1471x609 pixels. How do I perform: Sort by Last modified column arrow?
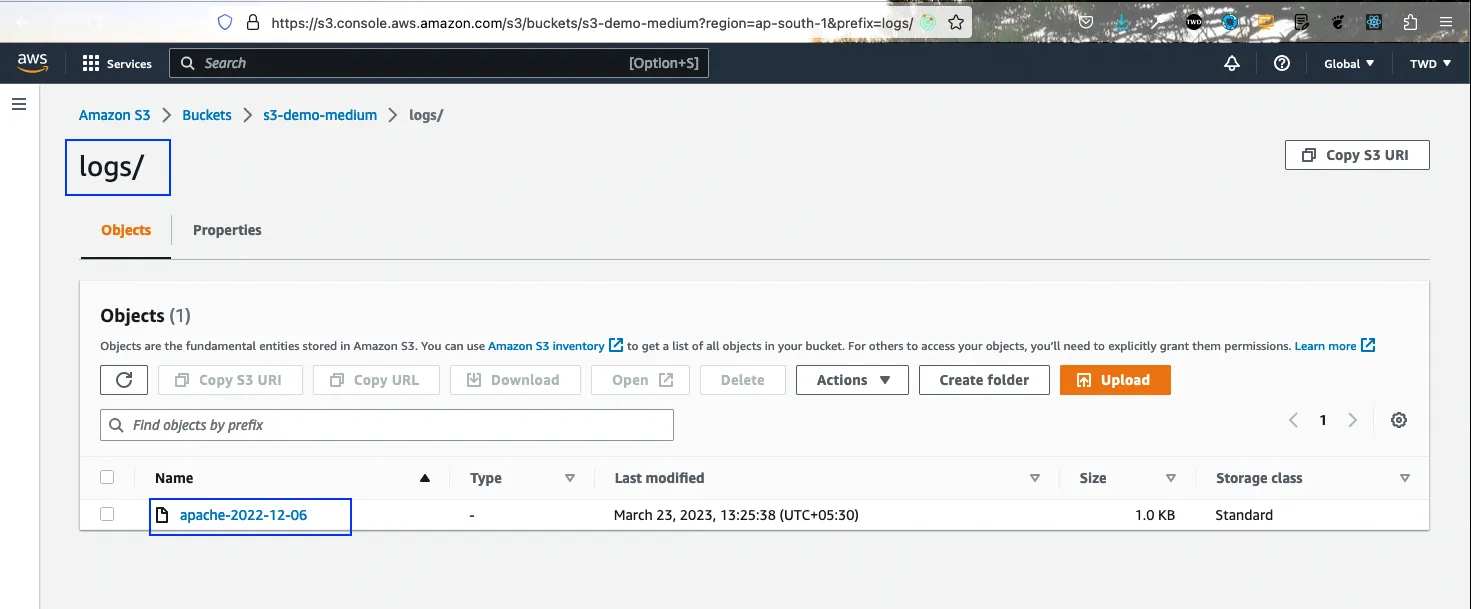(1035, 478)
